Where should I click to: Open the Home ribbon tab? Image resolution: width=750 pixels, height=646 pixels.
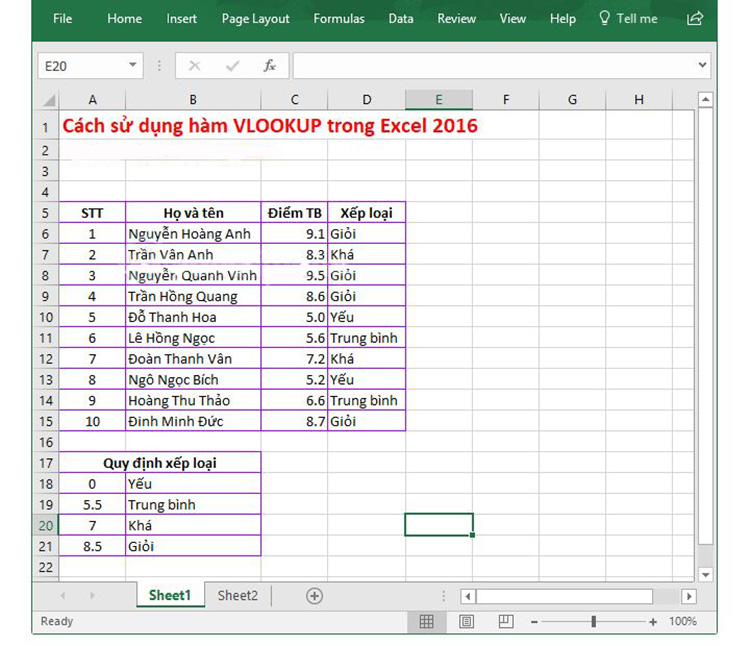(x=124, y=19)
